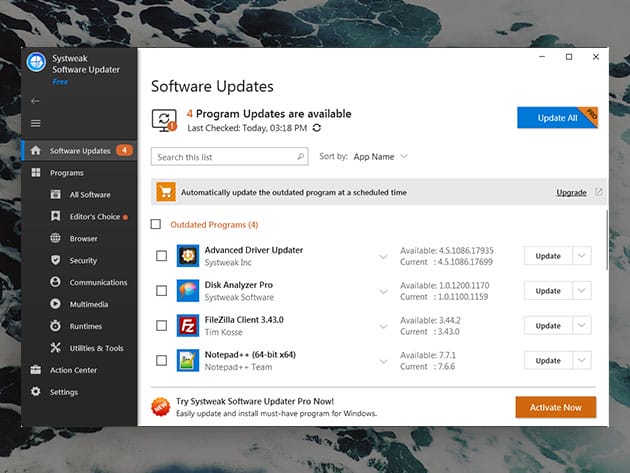Expand details chevron for Disk Analyzer Pro

coord(383,291)
